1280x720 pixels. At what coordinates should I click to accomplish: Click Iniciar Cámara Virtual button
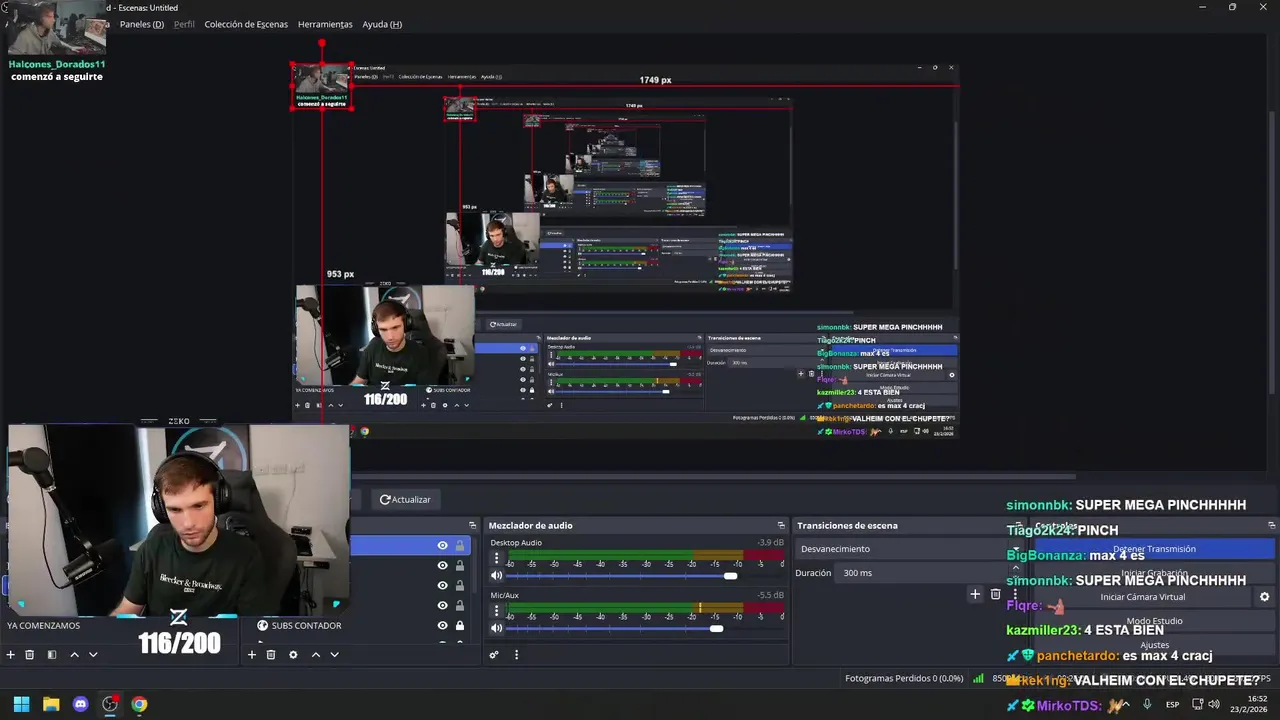click(1142, 597)
